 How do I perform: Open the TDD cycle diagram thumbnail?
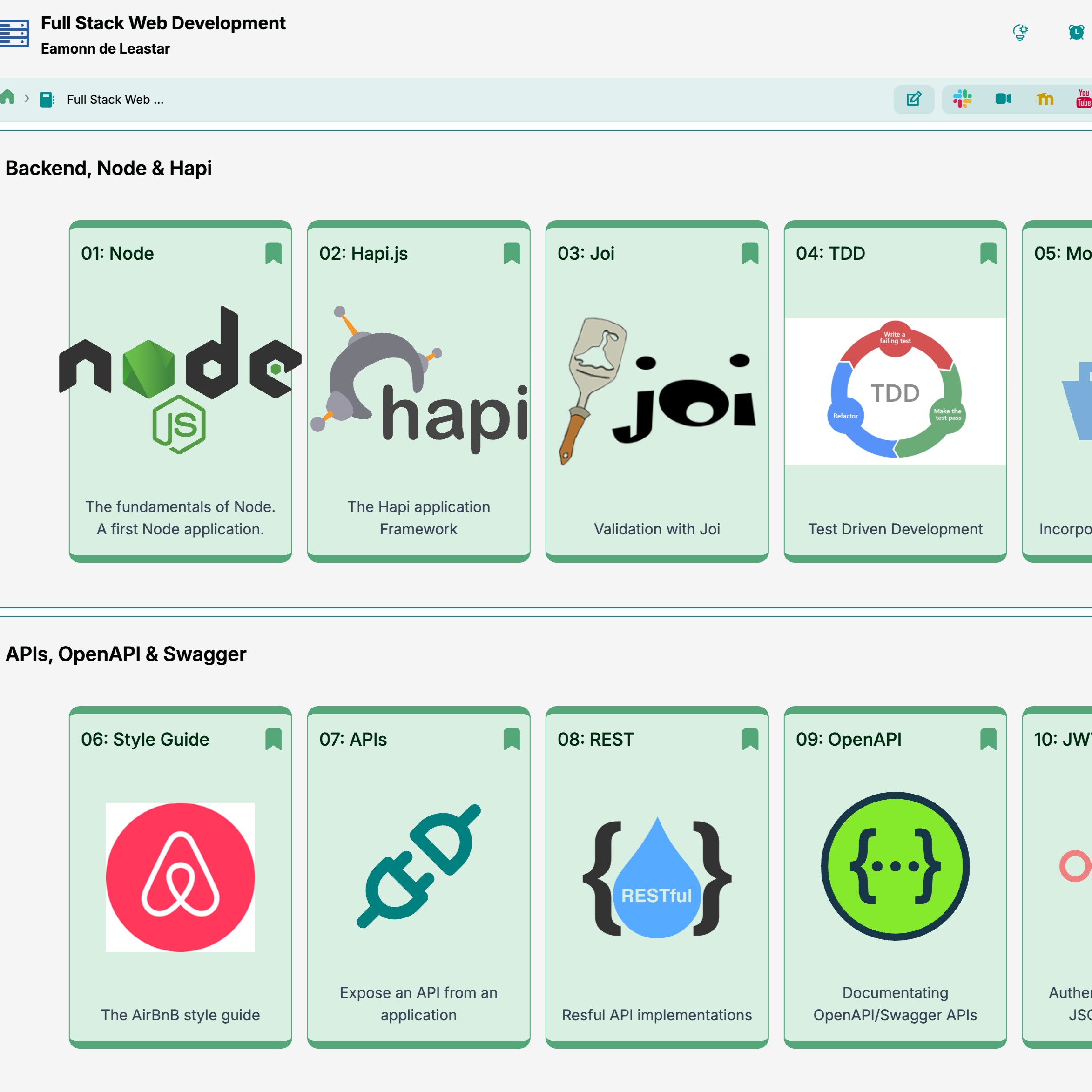895,391
